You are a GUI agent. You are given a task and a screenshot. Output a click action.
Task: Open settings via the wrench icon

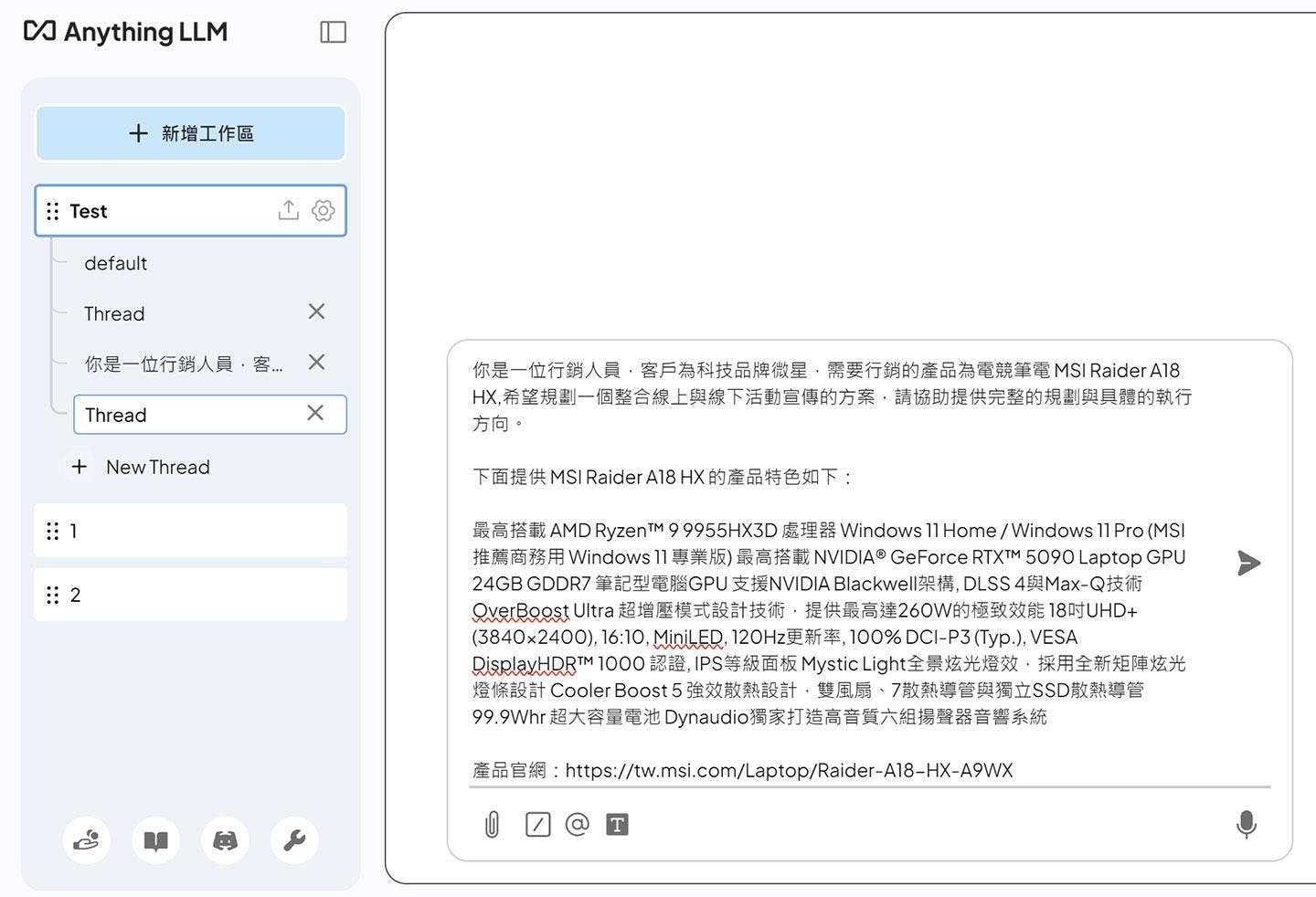(294, 839)
